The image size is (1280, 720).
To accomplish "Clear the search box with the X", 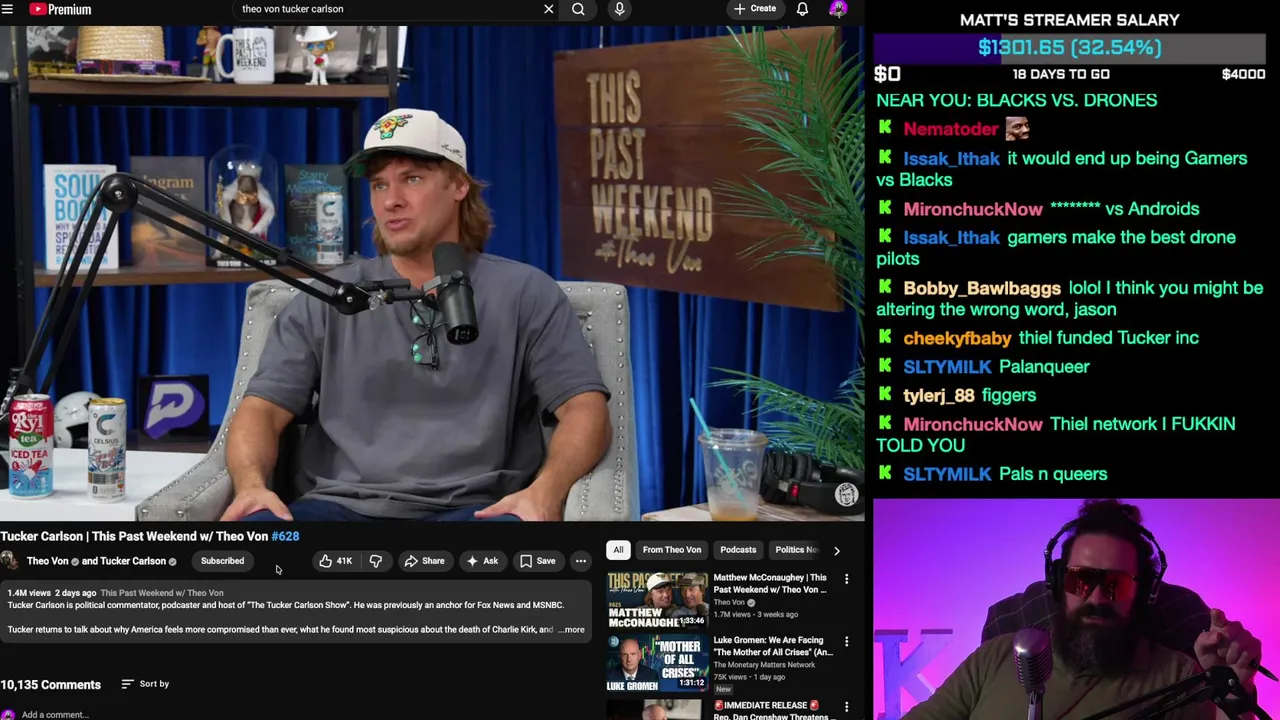I will 548,9.
